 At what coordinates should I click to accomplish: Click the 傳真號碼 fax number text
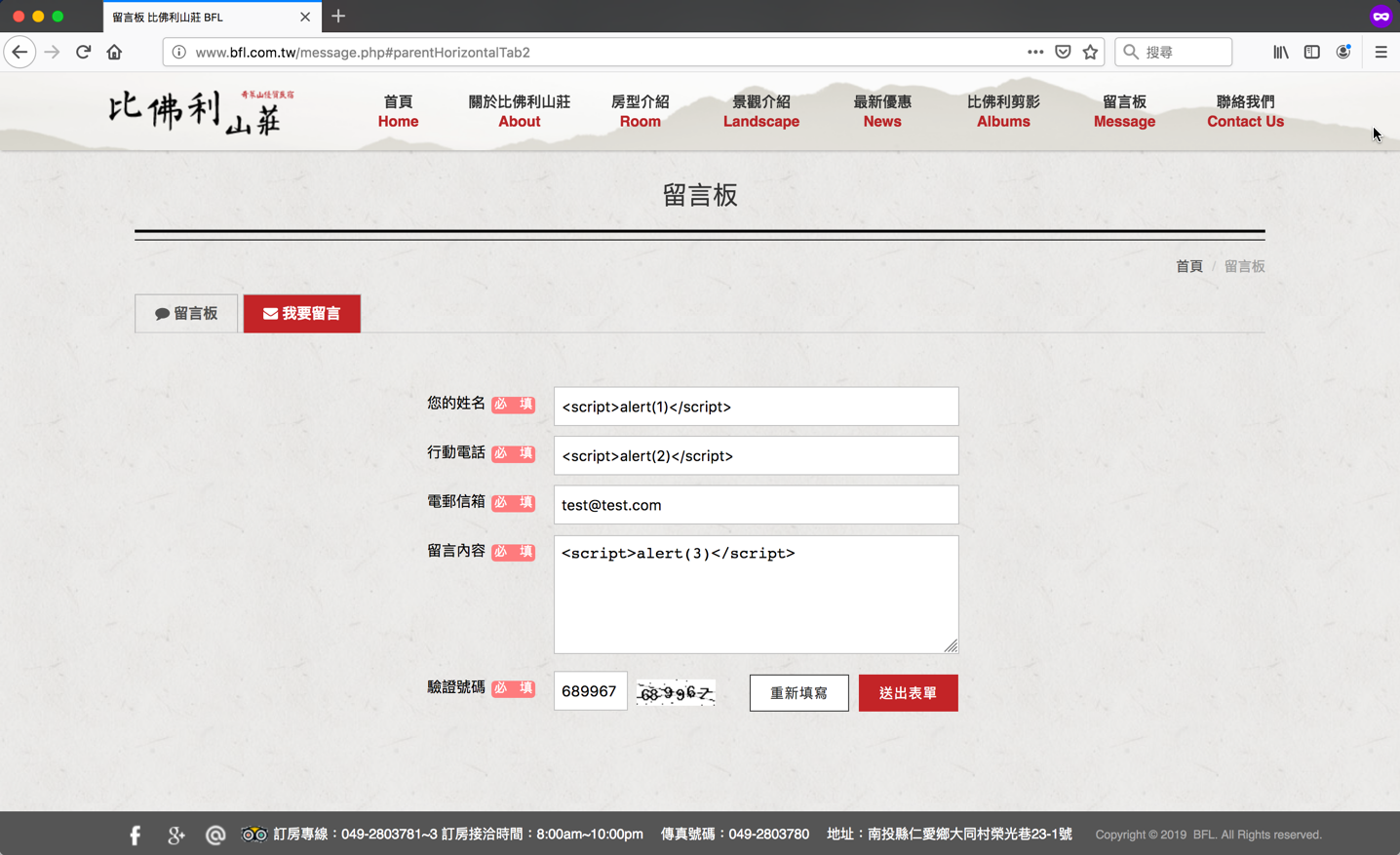pyautogui.click(x=735, y=835)
